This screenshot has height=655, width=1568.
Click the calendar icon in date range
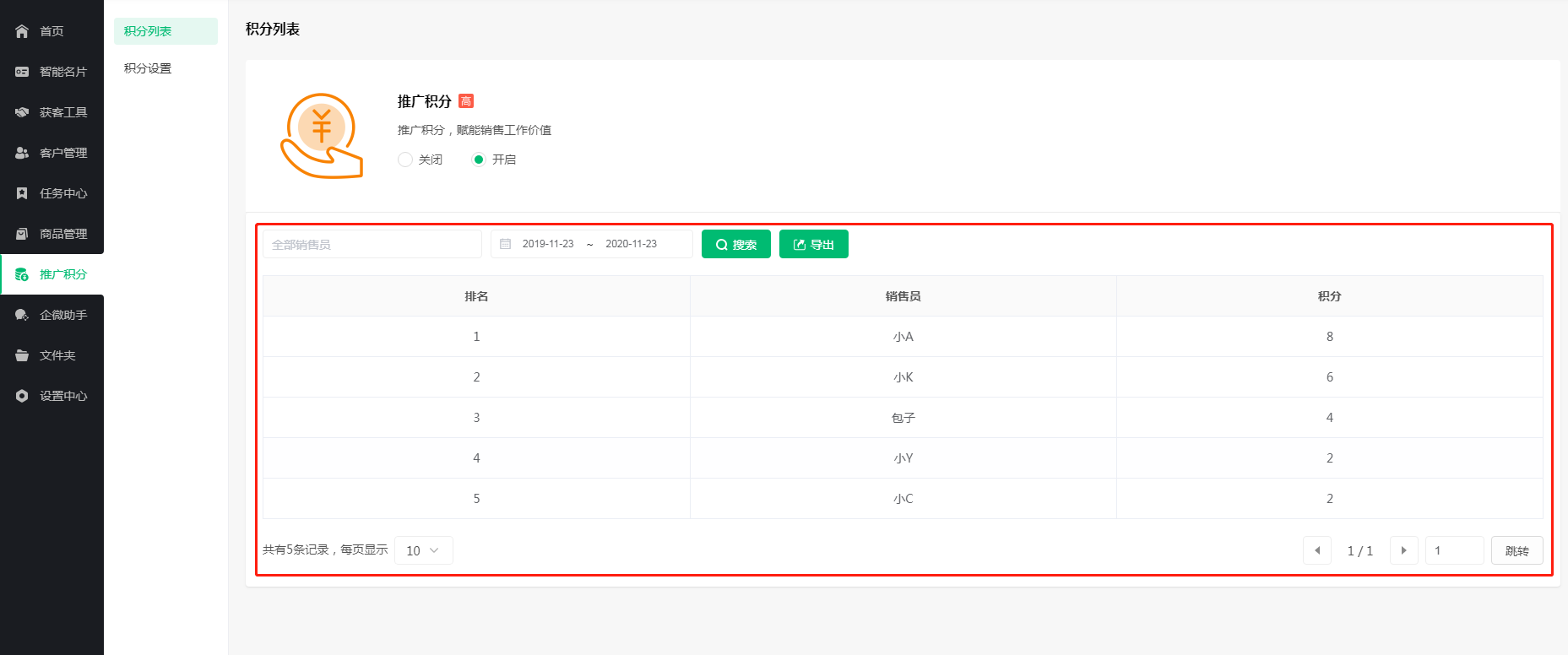(x=506, y=244)
